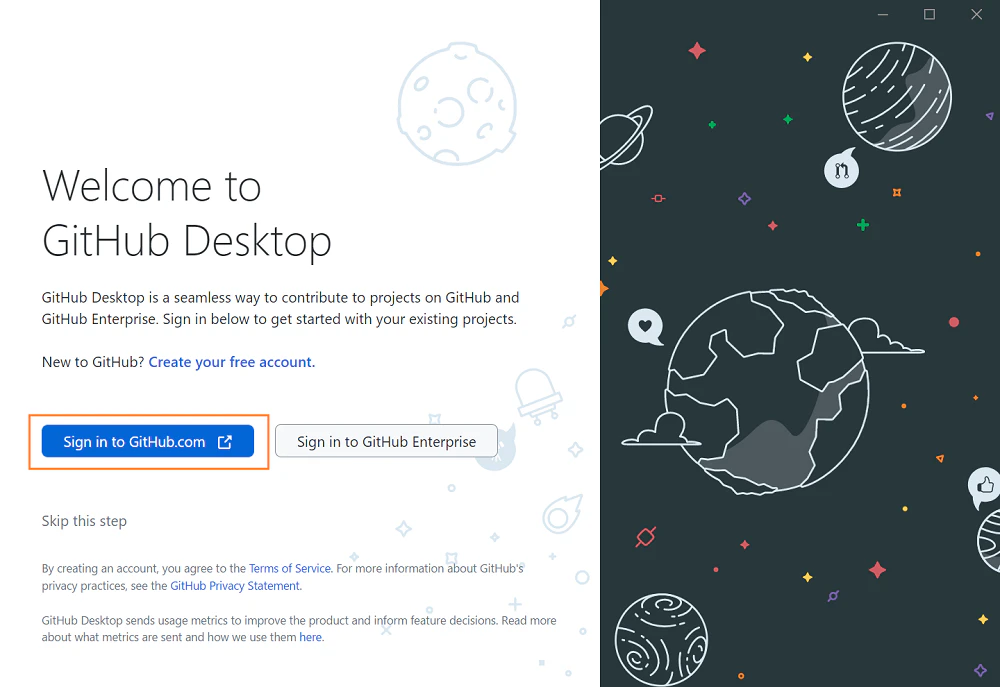Click Sign in to GitHub Enterprise button
The height and width of the screenshot is (687, 1000).
coord(386,441)
